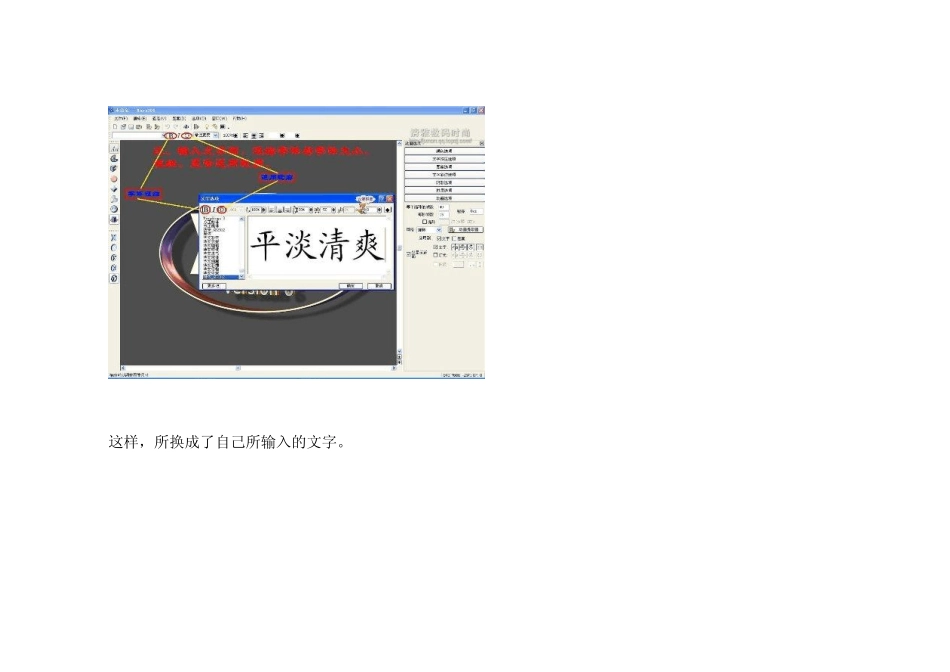Toggle the checkbox below the numeric fields in right panel
The height and width of the screenshot is (672, 950).
425,222
